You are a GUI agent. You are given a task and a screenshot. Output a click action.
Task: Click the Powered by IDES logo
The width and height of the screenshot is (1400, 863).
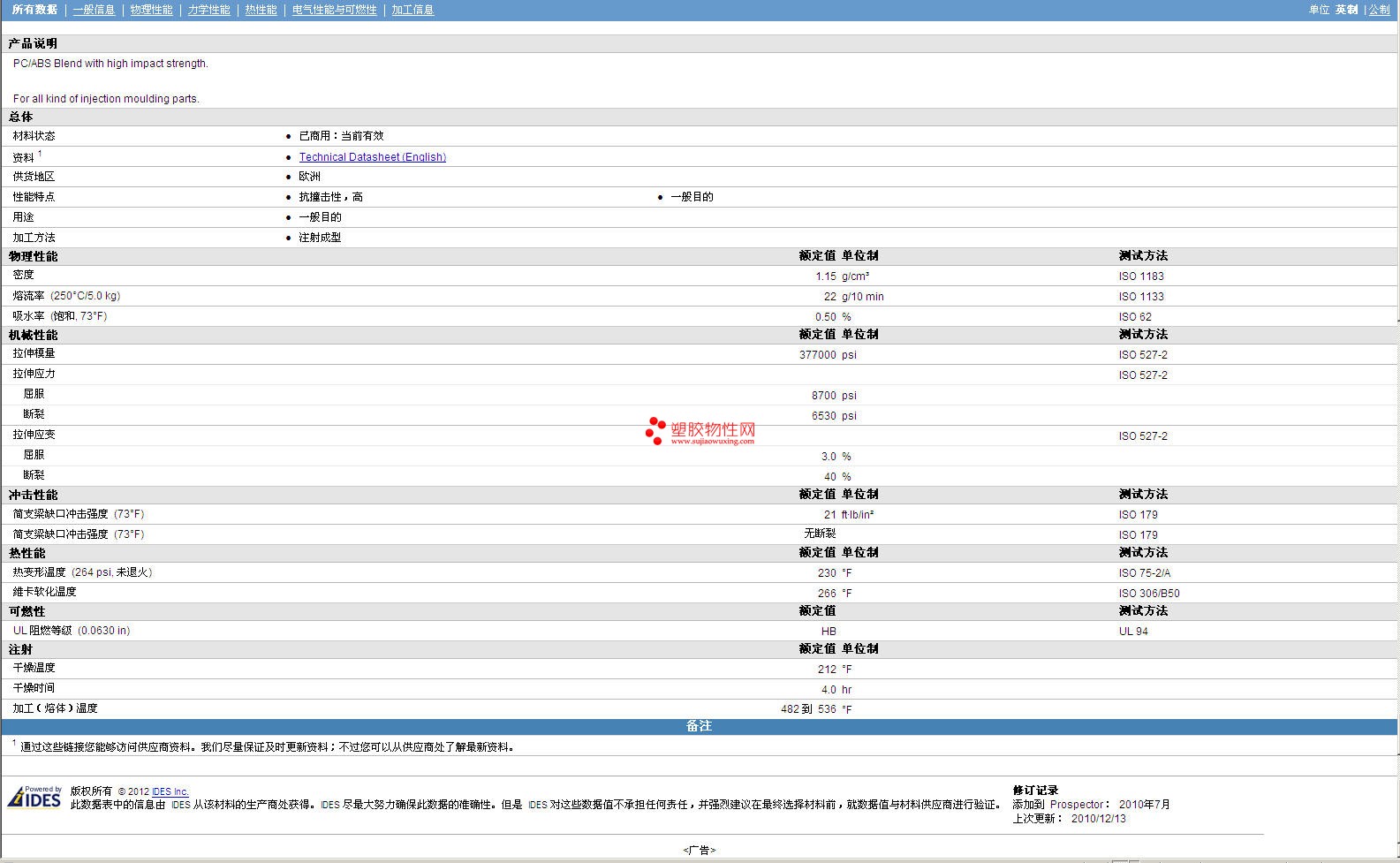tap(35, 797)
